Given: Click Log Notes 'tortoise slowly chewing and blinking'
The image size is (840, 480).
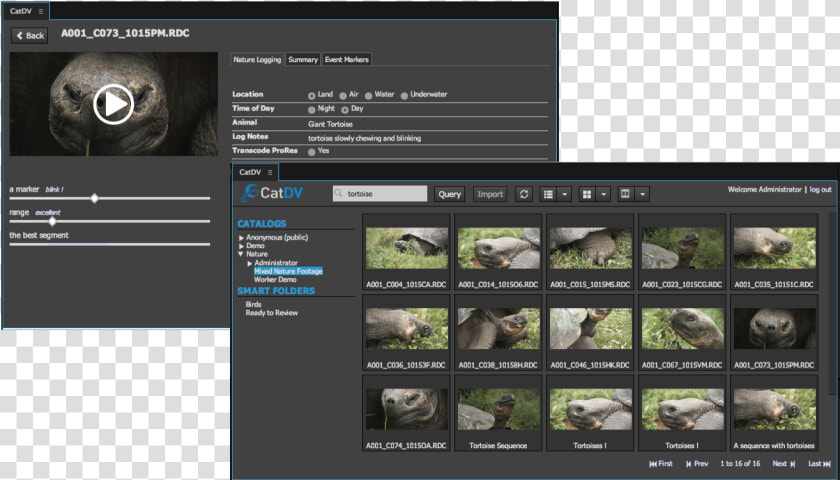Looking at the screenshot, I should coord(364,138).
